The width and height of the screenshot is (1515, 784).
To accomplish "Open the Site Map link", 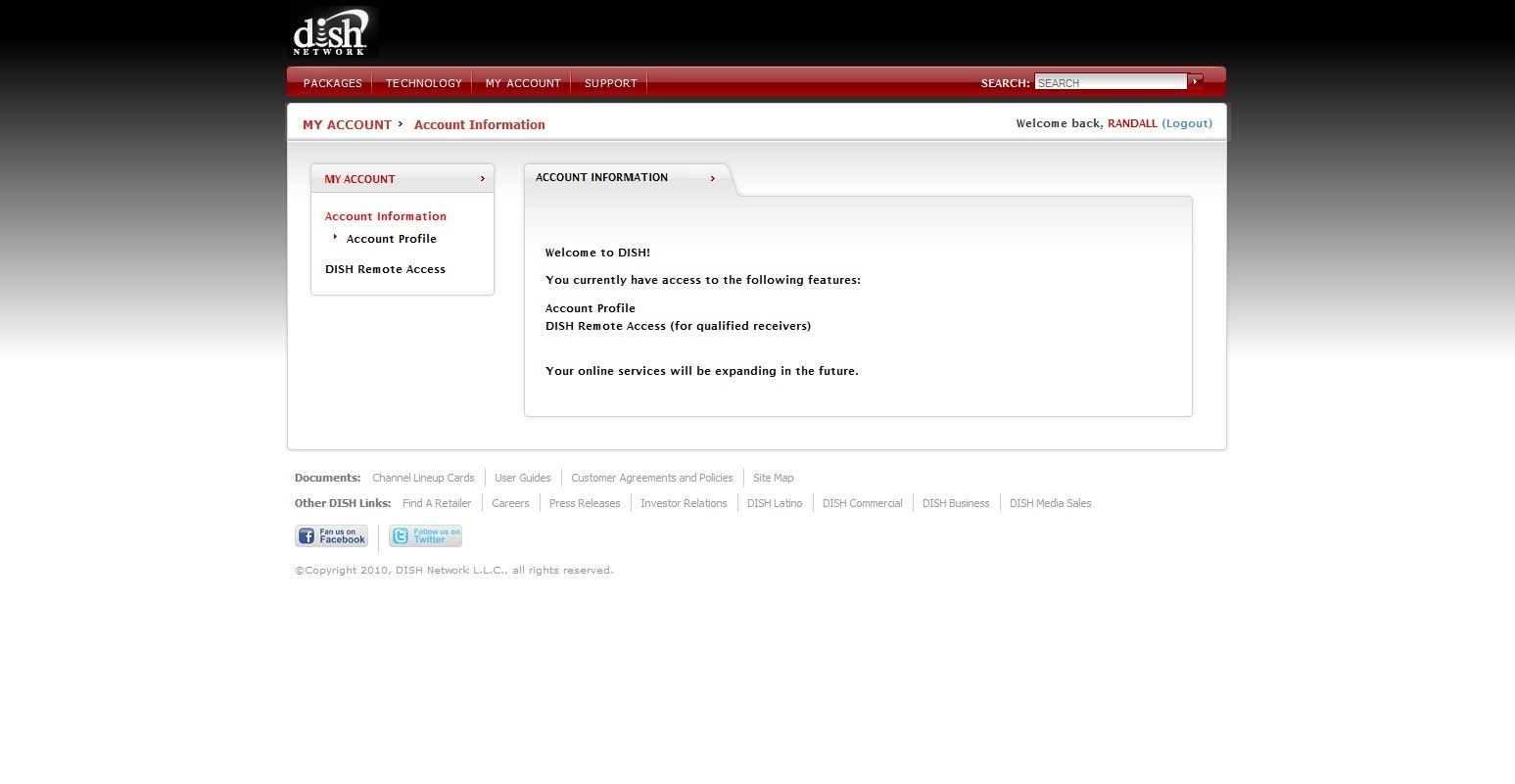I will [x=774, y=478].
